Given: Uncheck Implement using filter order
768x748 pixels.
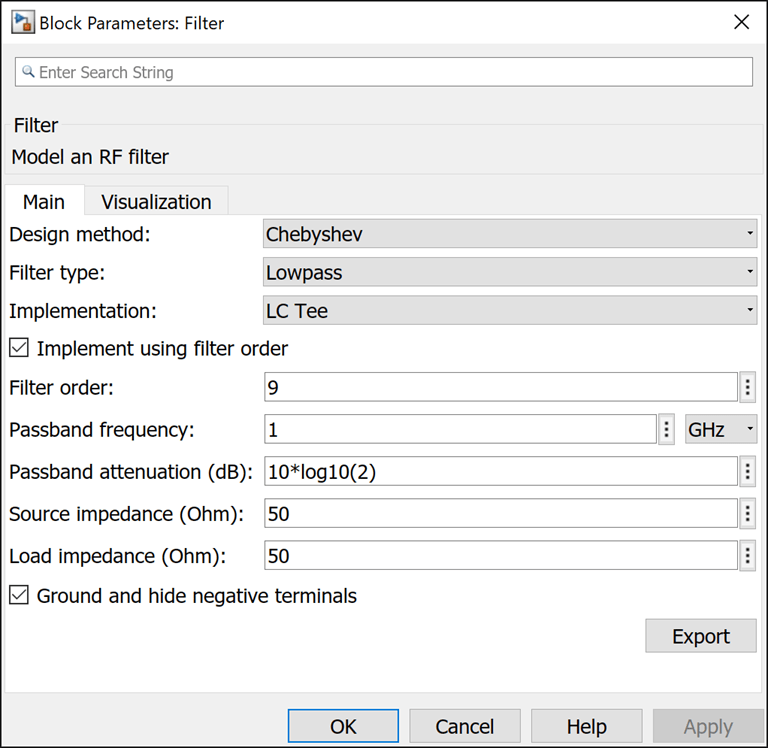Looking at the screenshot, I should tap(19, 349).
